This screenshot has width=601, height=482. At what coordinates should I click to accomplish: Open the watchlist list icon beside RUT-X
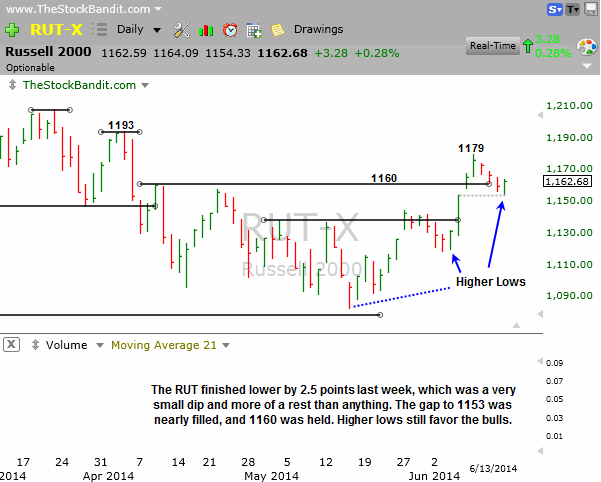[x=100, y=30]
